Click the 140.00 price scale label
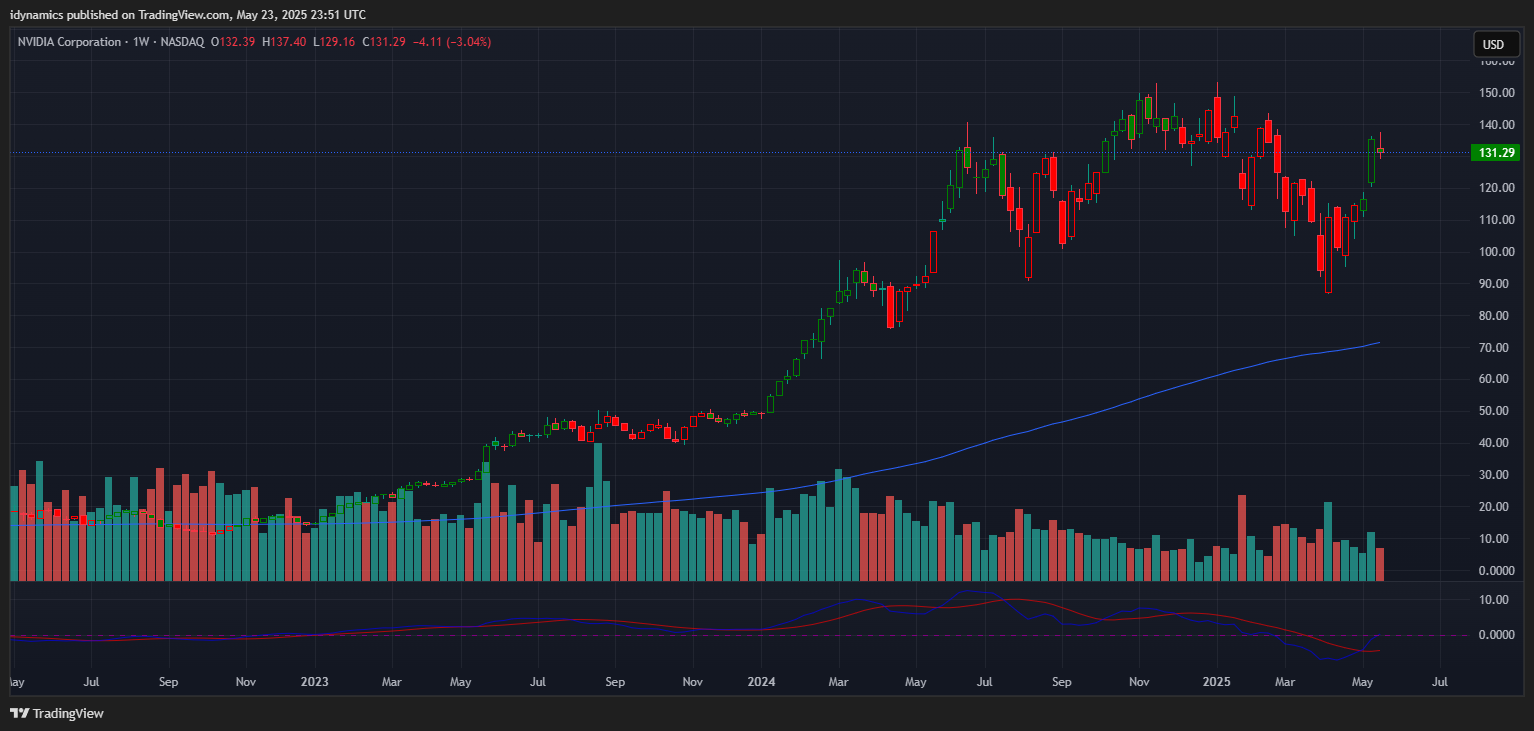The height and width of the screenshot is (731, 1534). (1496, 125)
